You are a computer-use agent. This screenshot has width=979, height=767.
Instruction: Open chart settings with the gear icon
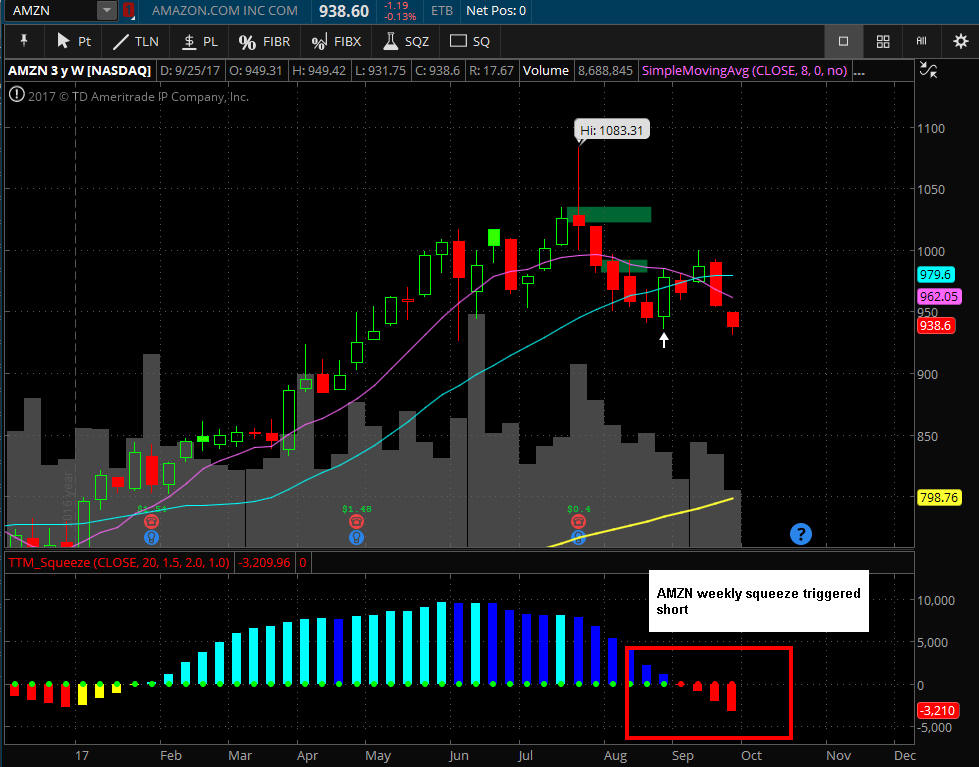pos(960,42)
